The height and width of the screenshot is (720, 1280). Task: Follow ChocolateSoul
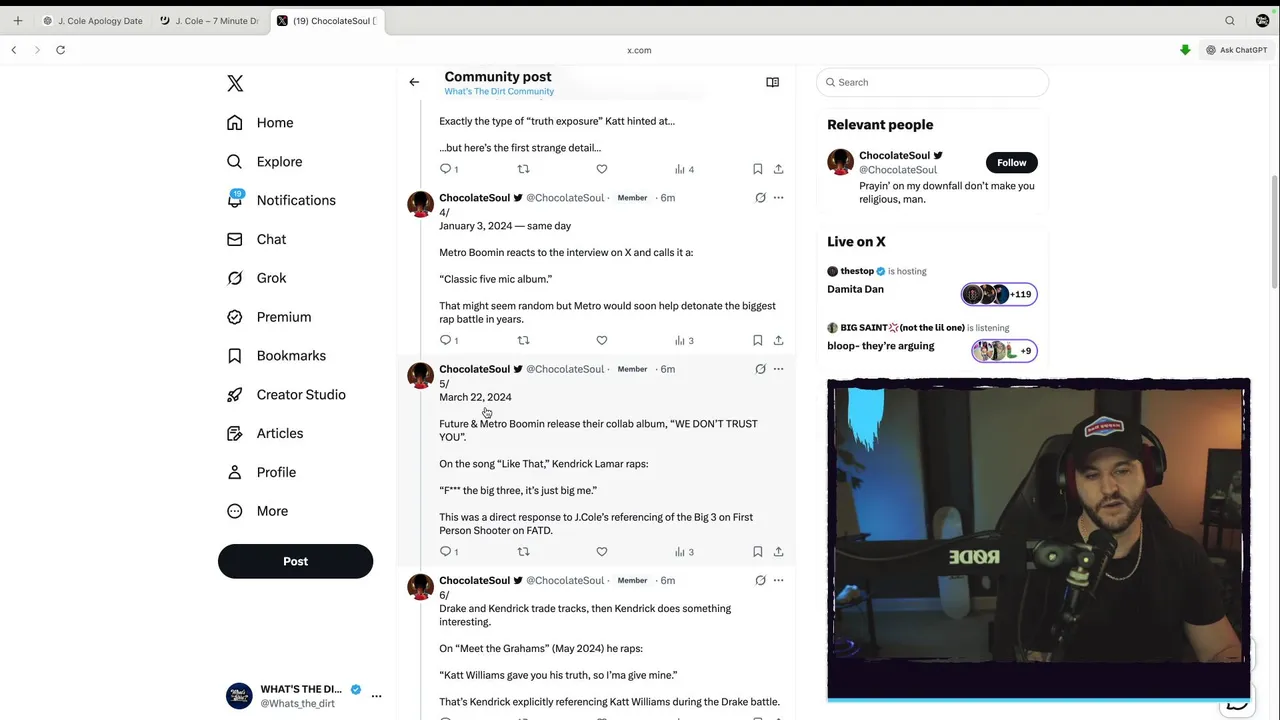click(1011, 162)
